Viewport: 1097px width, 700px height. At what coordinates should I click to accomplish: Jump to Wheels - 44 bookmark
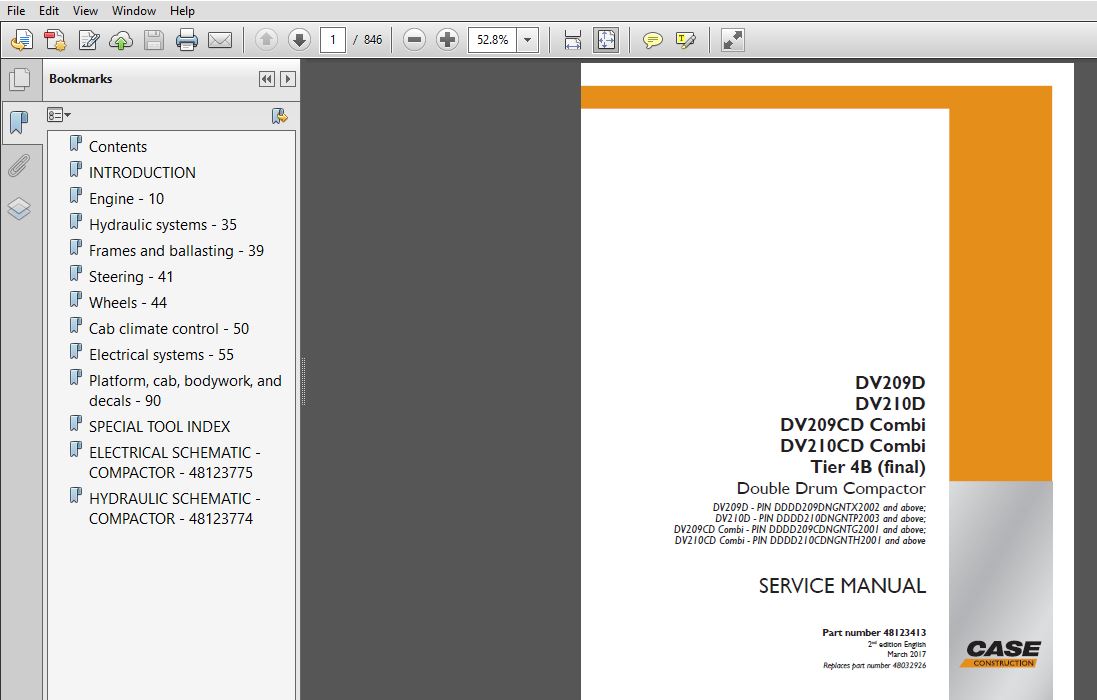127,303
